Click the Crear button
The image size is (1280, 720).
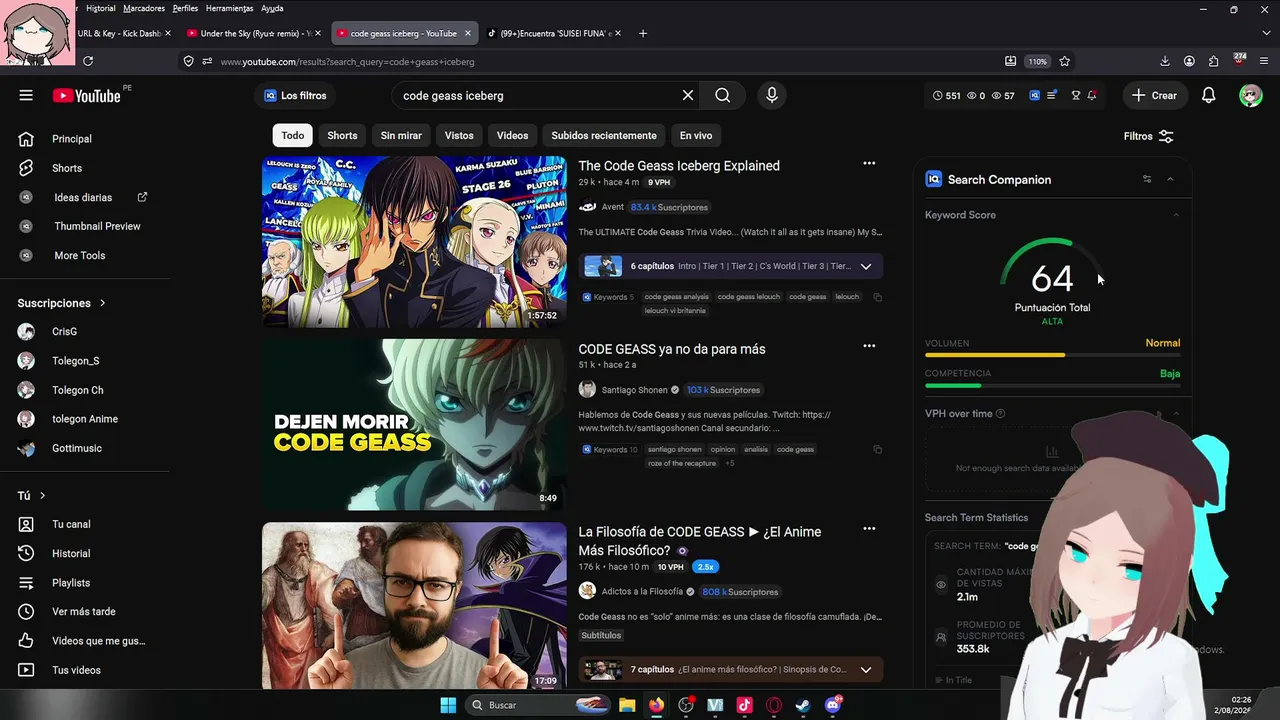pyautogui.click(x=1155, y=96)
